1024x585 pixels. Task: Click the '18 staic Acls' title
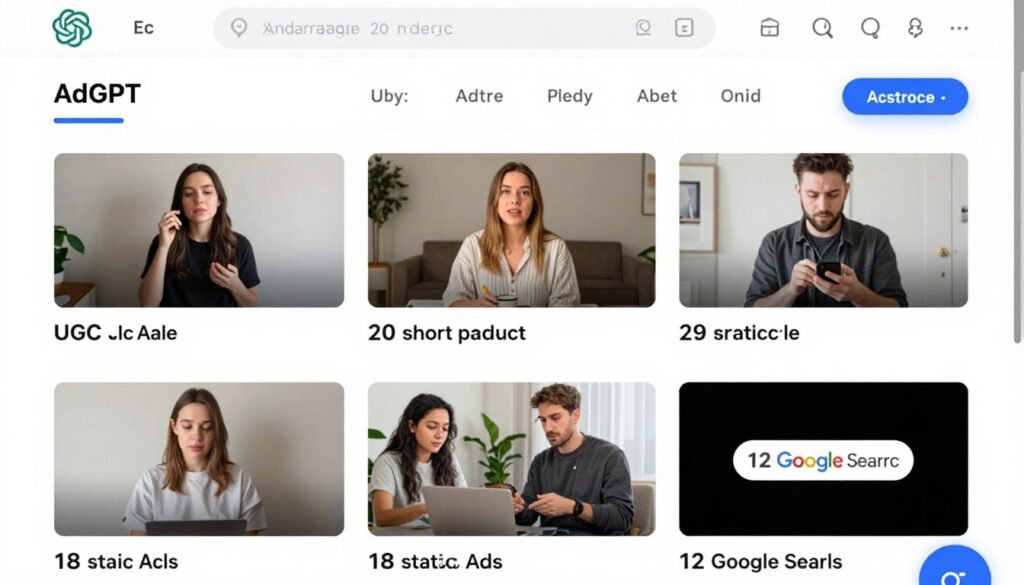[x=116, y=561]
